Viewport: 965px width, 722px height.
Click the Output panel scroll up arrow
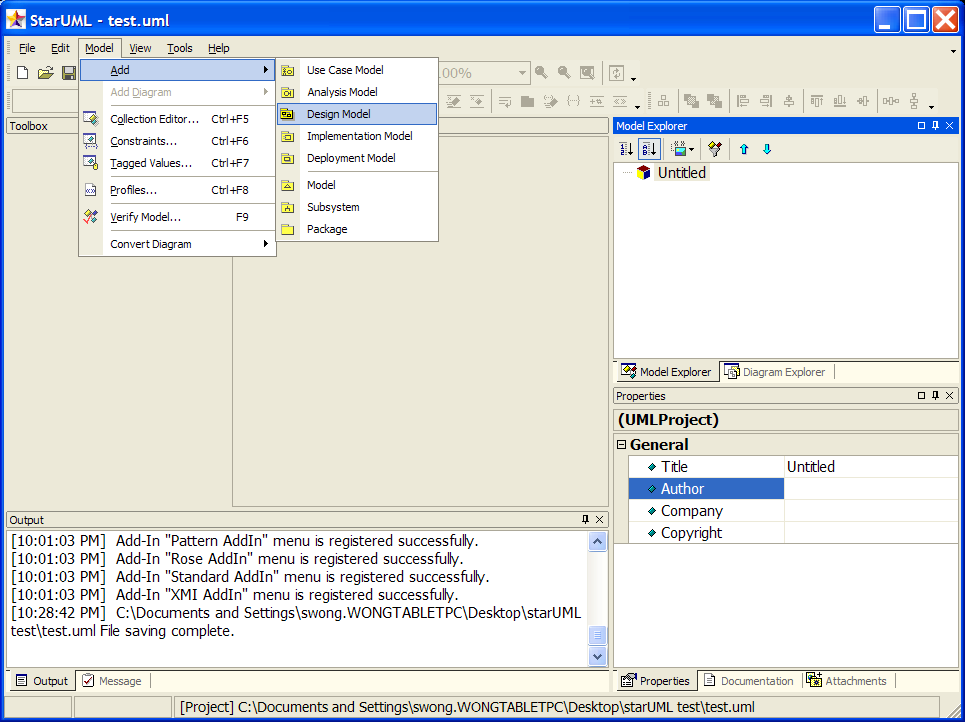tap(597, 541)
